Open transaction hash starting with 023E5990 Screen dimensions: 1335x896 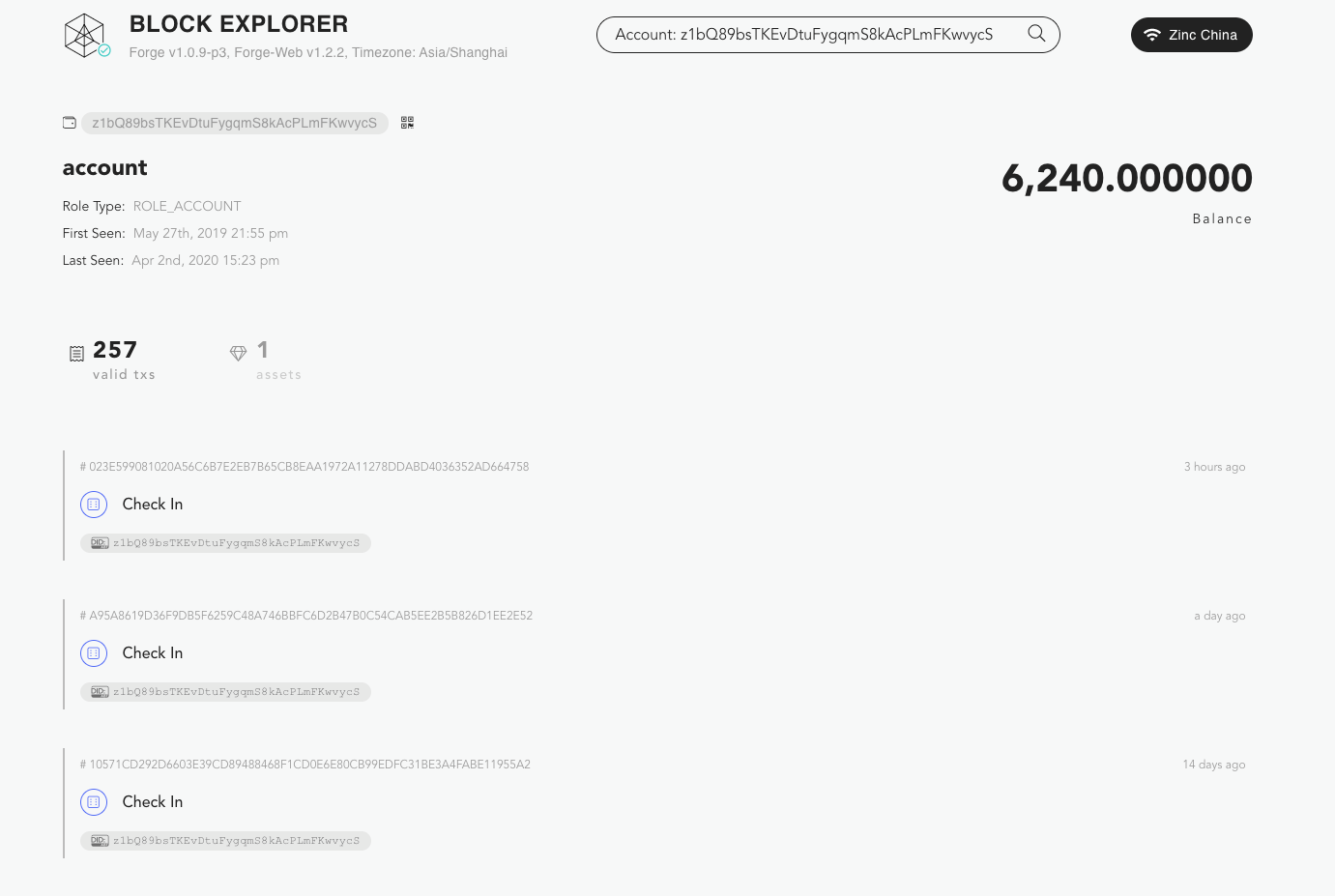[308, 467]
